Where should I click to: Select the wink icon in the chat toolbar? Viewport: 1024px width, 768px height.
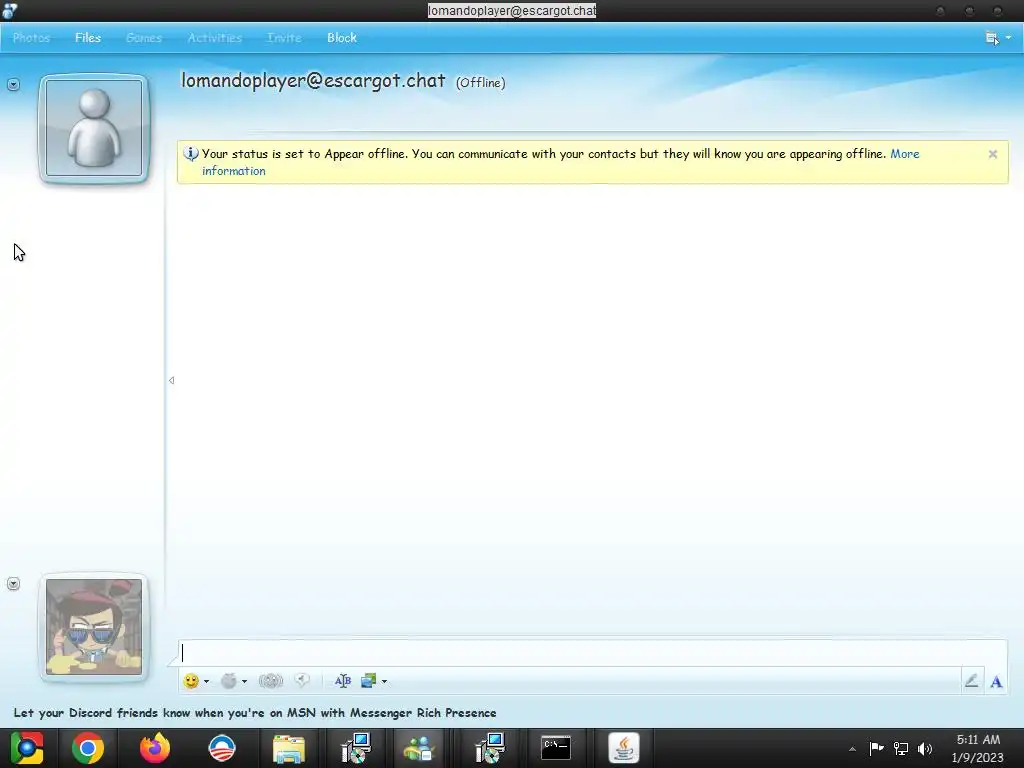229,681
